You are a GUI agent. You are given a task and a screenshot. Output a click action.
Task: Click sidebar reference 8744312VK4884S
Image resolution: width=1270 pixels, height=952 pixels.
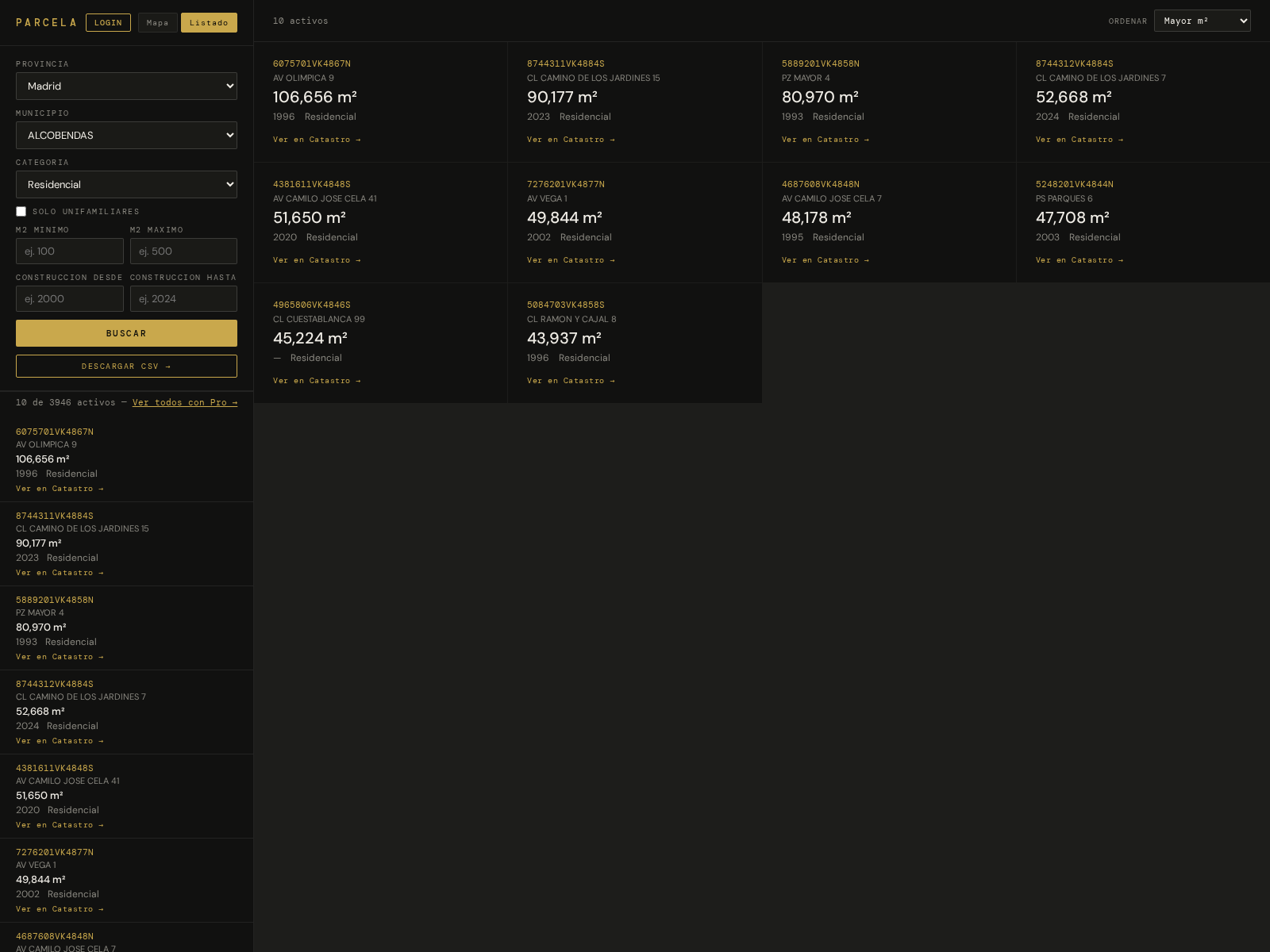pyautogui.click(x=55, y=684)
